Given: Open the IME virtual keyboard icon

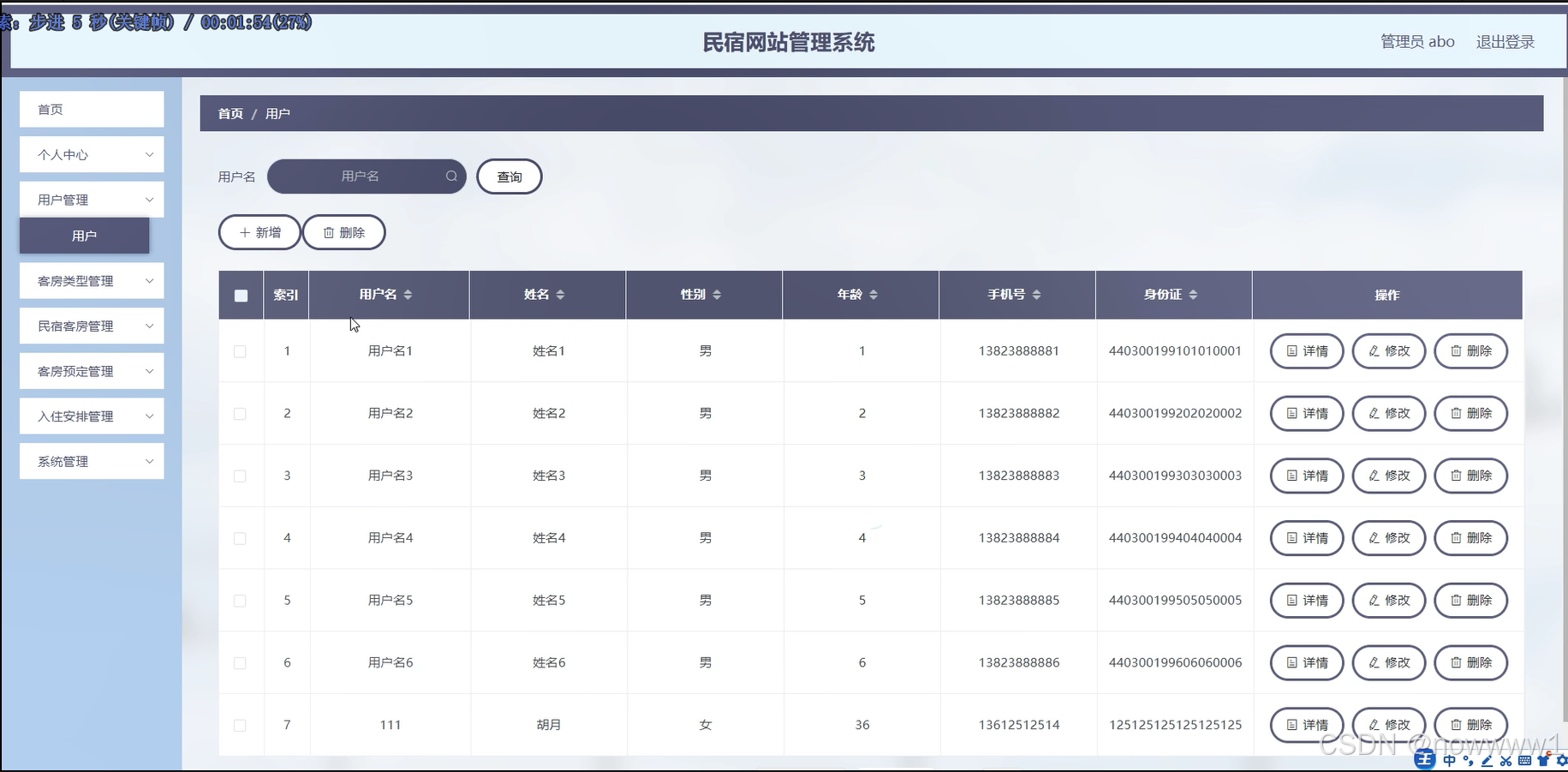Looking at the screenshot, I should pos(1524,761).
